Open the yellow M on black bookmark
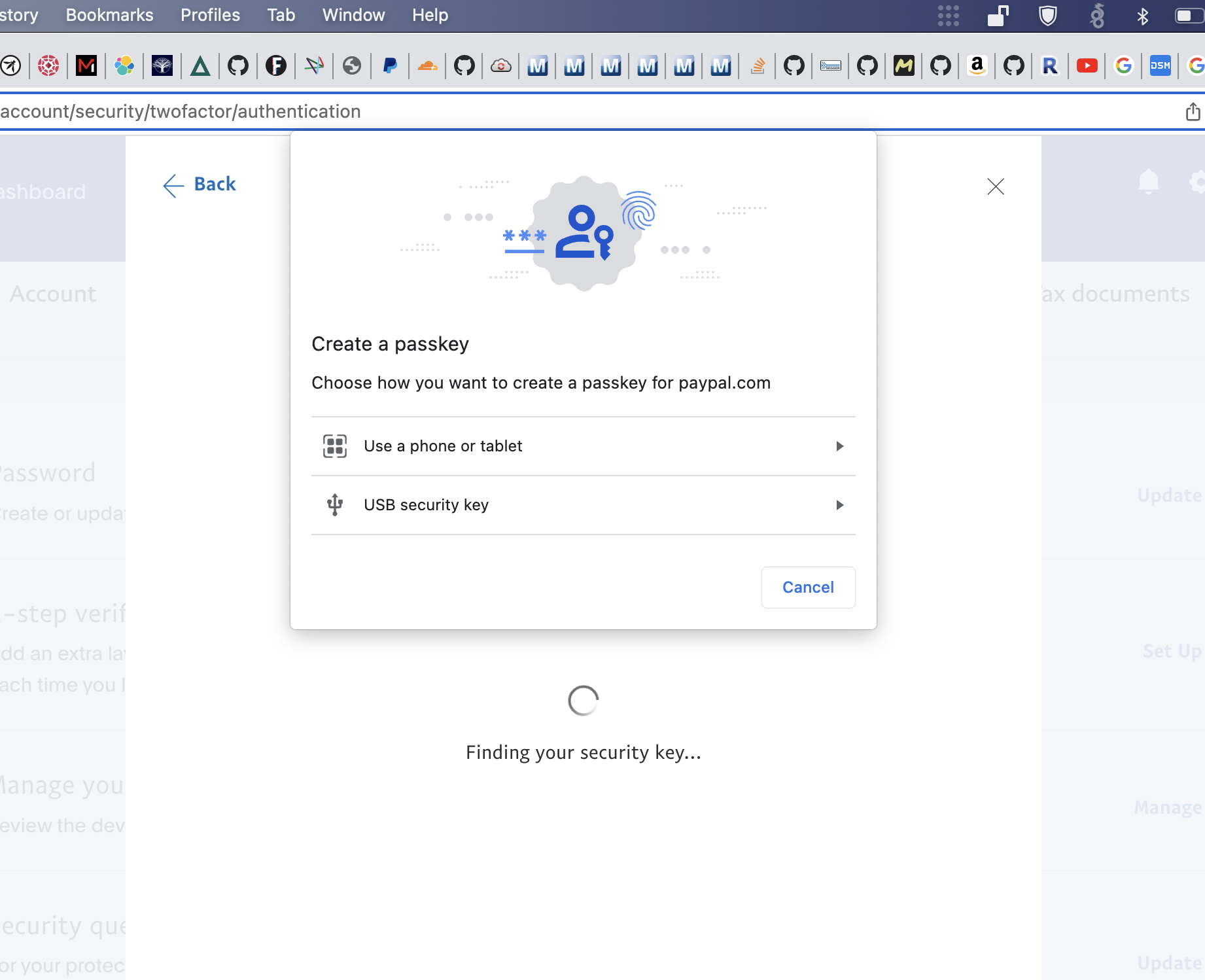The image size is (1205, 980). 904,65
